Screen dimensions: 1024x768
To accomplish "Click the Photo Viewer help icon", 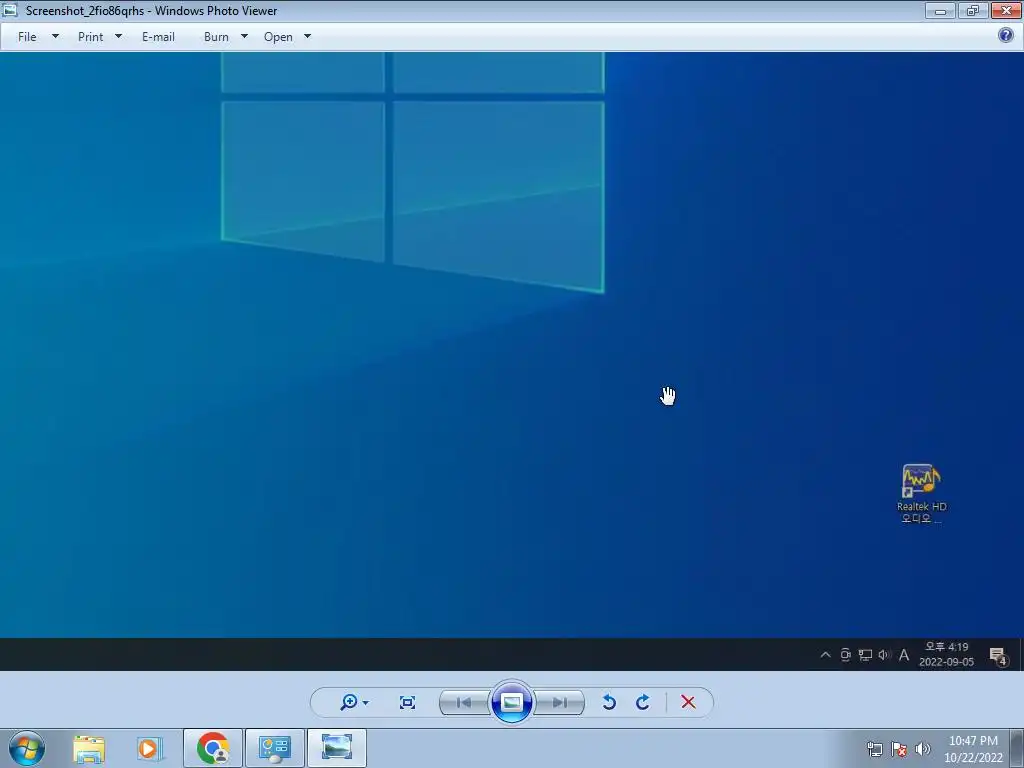I will [x=1006, y=35].
